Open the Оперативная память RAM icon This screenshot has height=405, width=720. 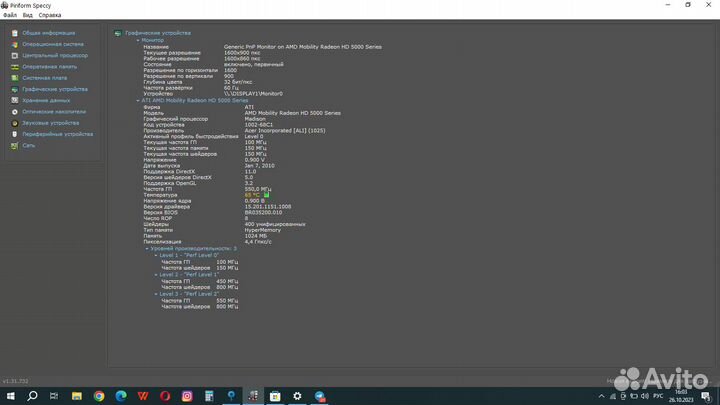pyautogui.click(x=15, y=67)
